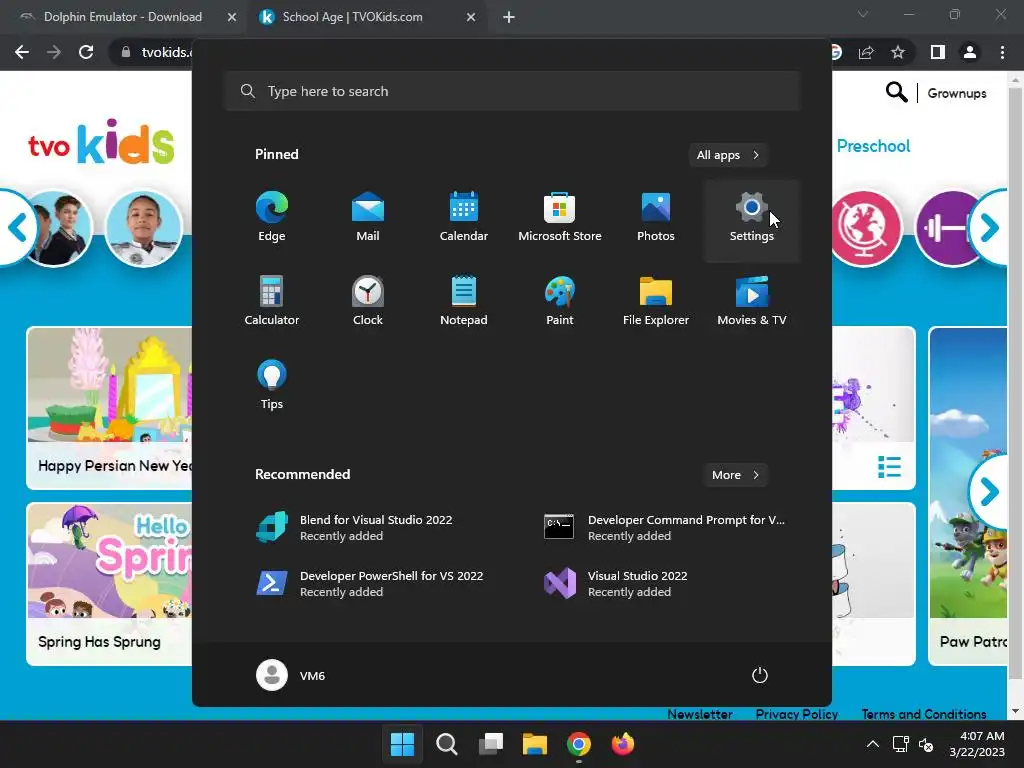
Task: Show More recommended items
Action: pos(736,475)
